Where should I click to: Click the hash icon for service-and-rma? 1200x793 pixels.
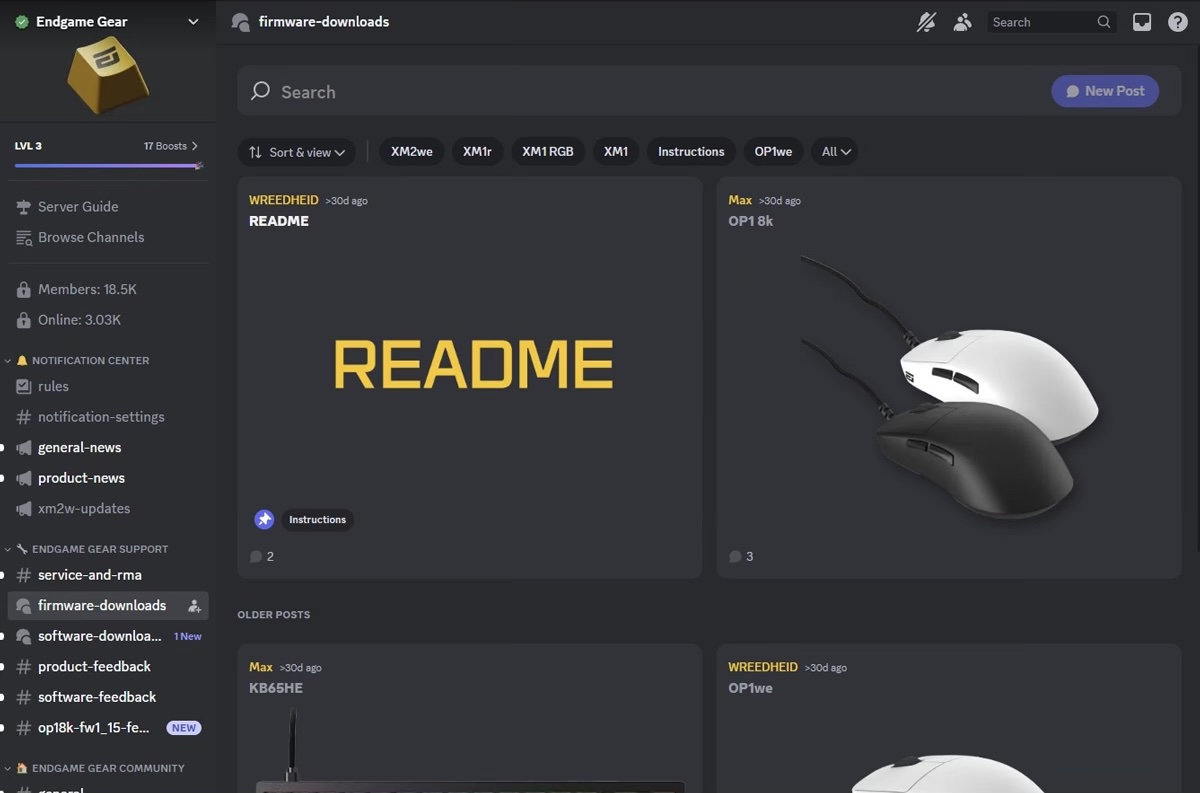tap(24, 575)
